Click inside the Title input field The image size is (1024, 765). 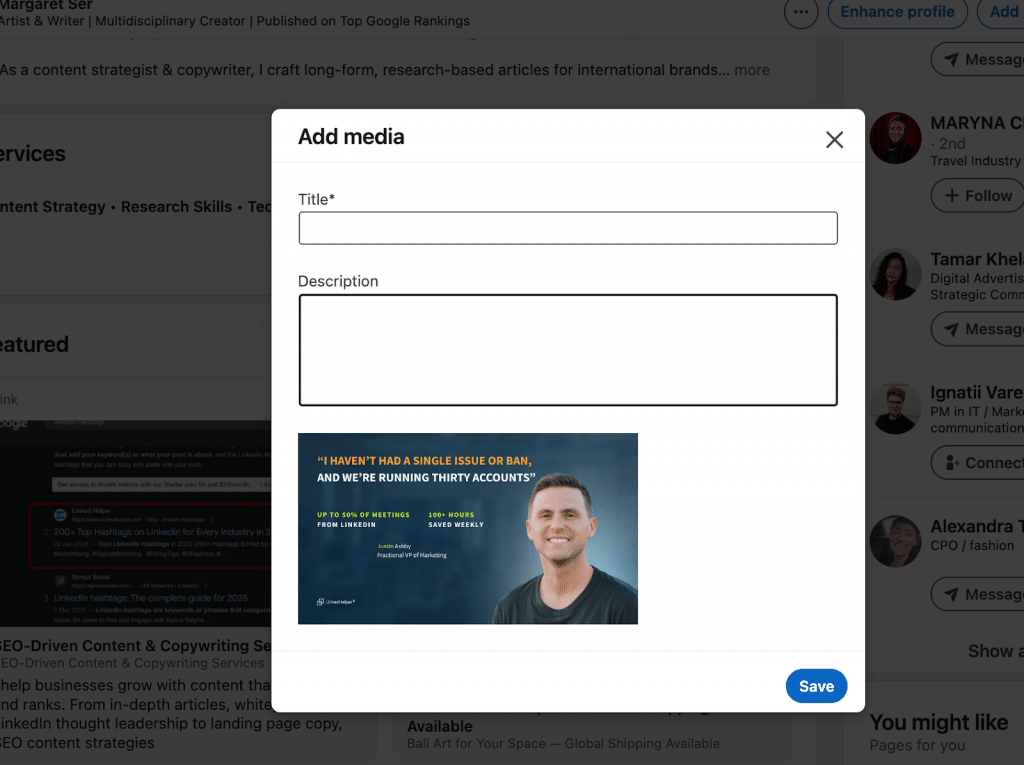point(568,228)
